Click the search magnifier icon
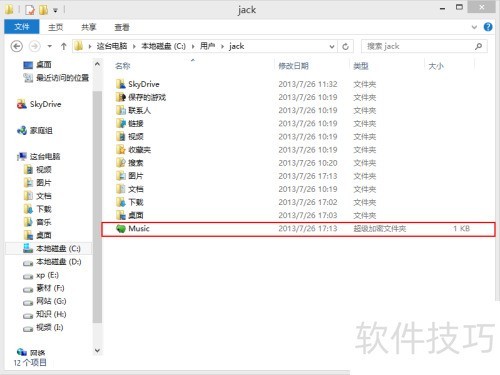Image resolution: width=500 pixels, height=375 pixels. point(479,46)
